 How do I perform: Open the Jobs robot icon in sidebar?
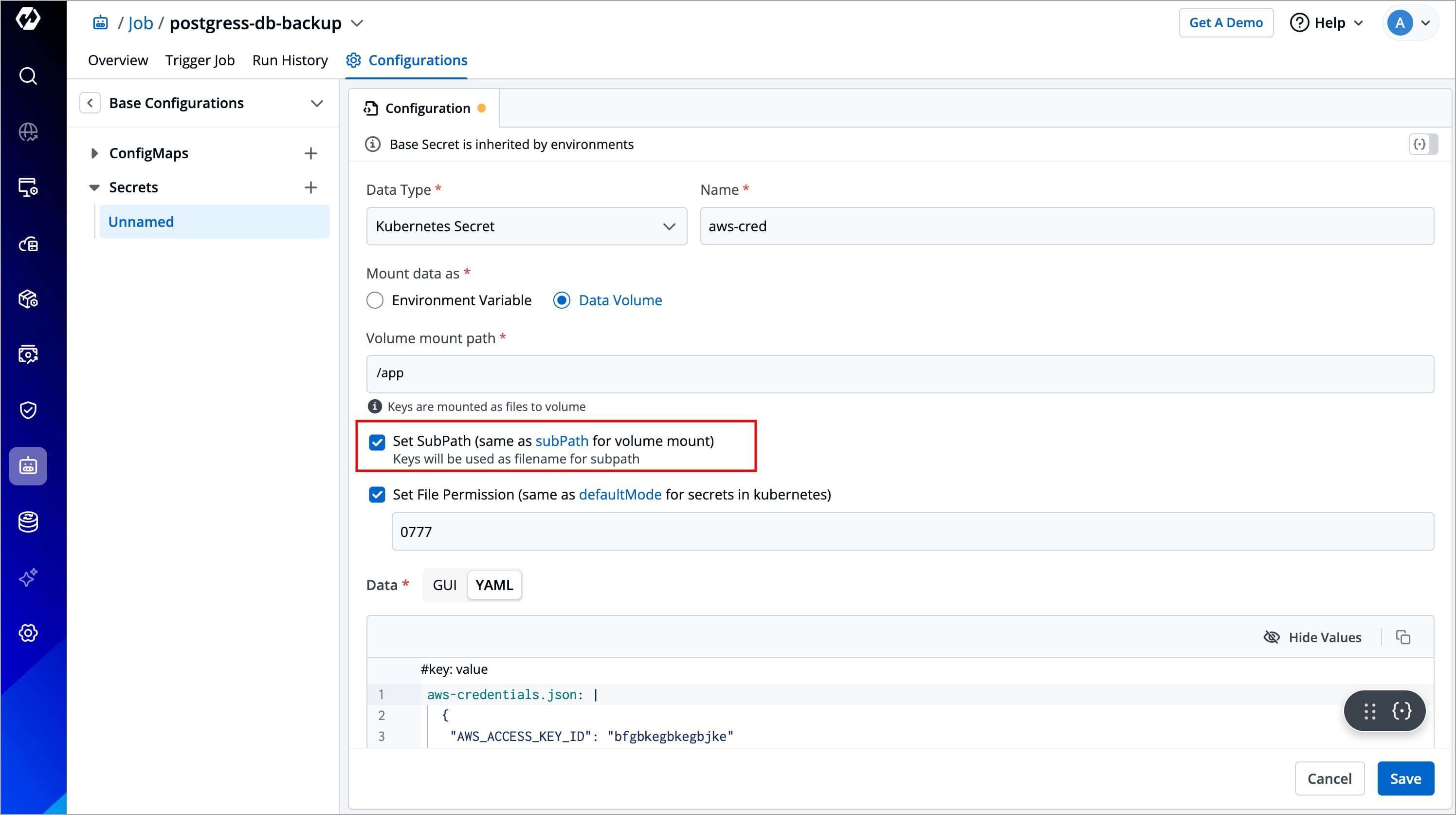tap(28, 466)
